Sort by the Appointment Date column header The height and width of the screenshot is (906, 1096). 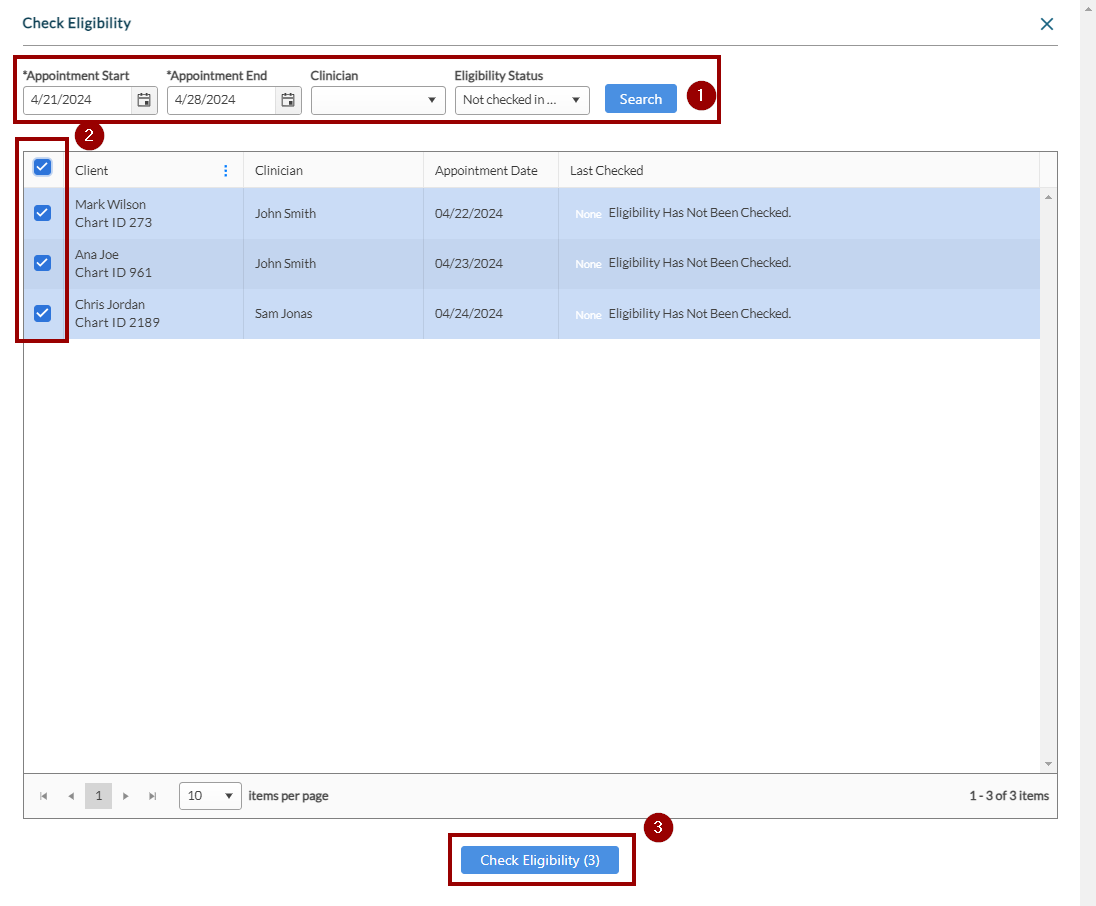486,171
